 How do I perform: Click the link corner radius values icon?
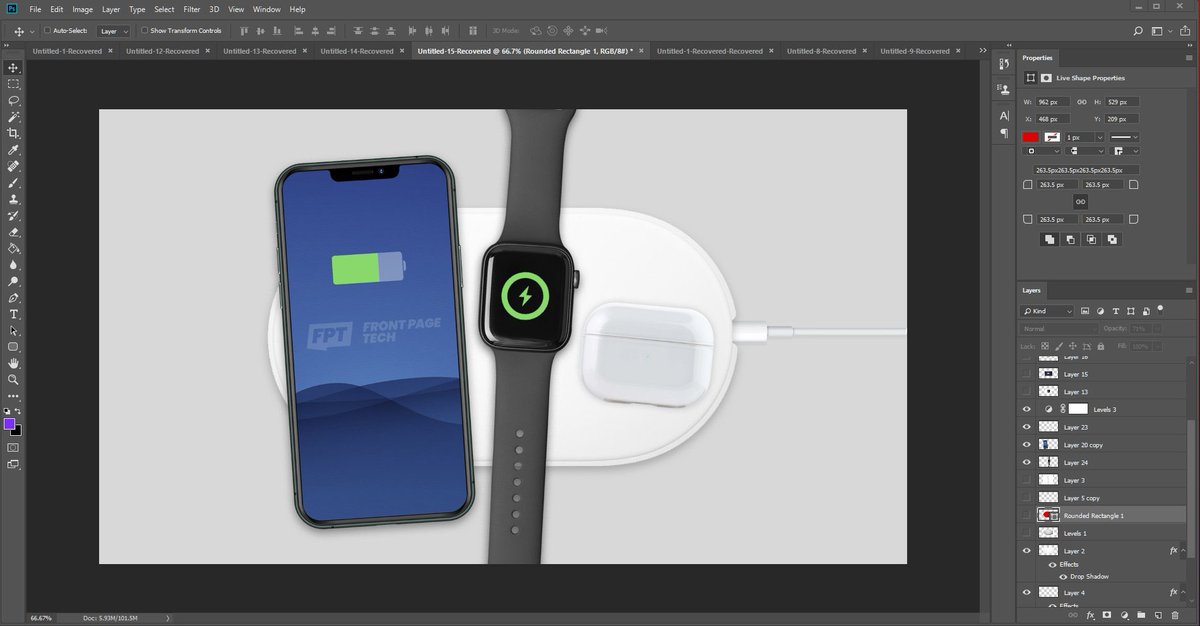coord(1080,201)
